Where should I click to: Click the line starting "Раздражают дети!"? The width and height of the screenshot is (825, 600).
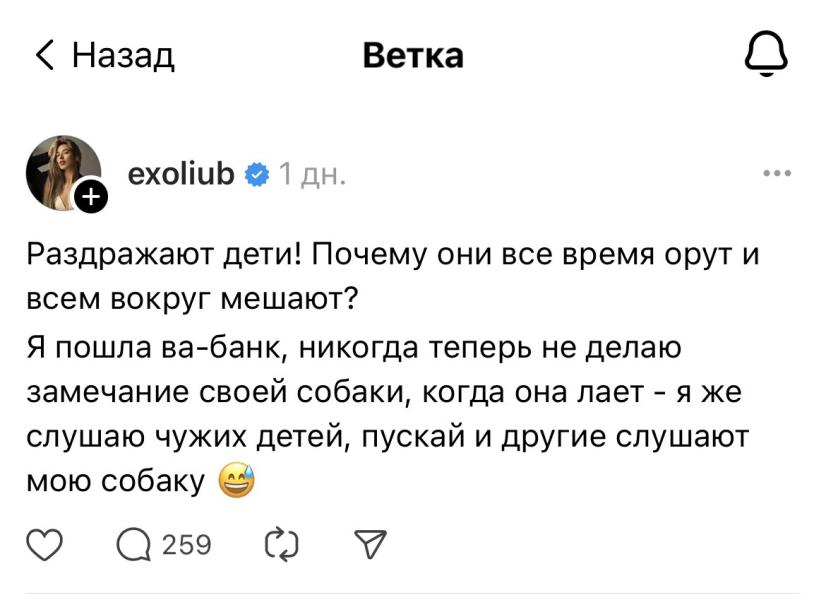393,254
